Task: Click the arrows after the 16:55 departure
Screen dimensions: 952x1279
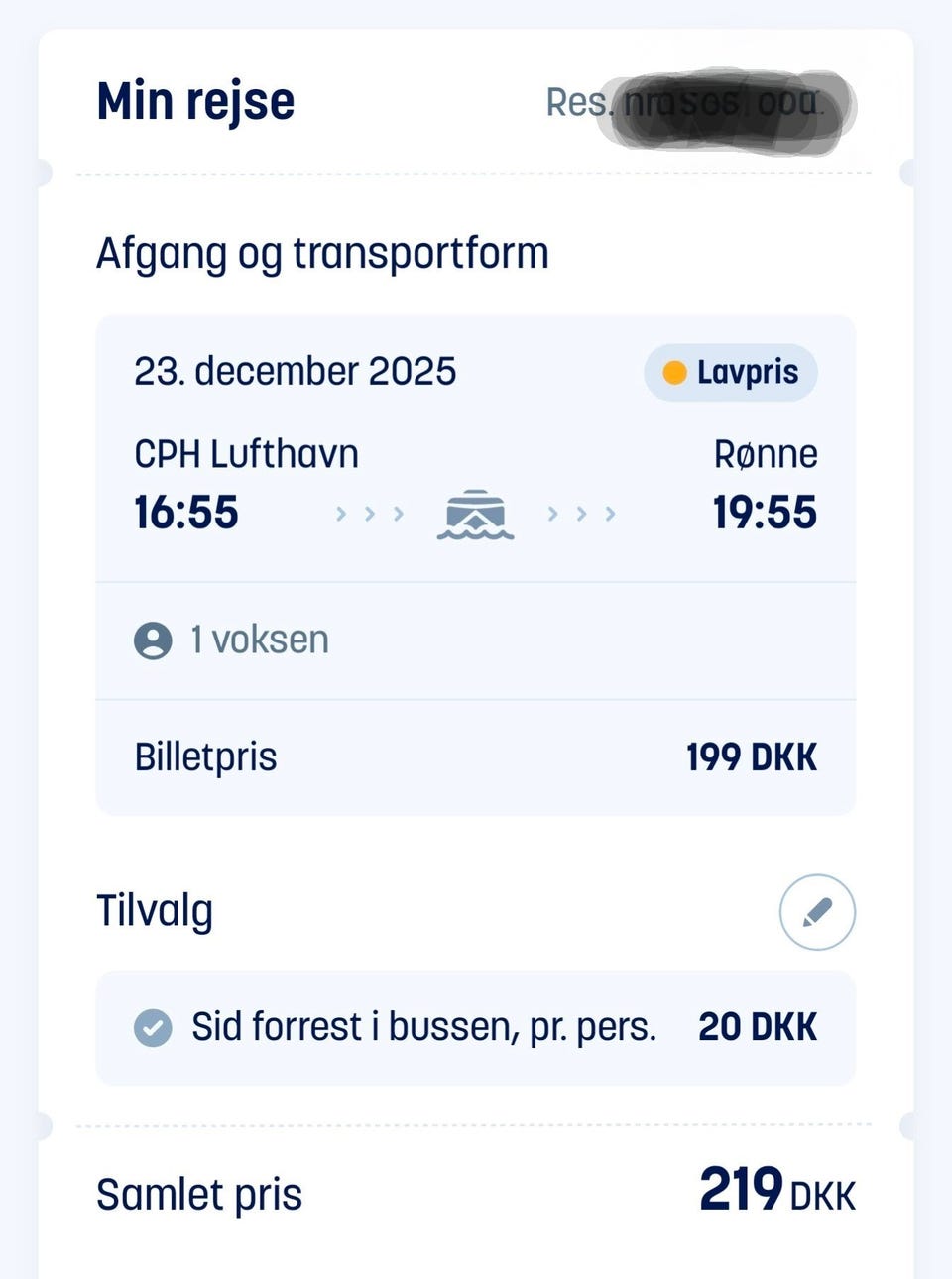Action: (370, 514)
